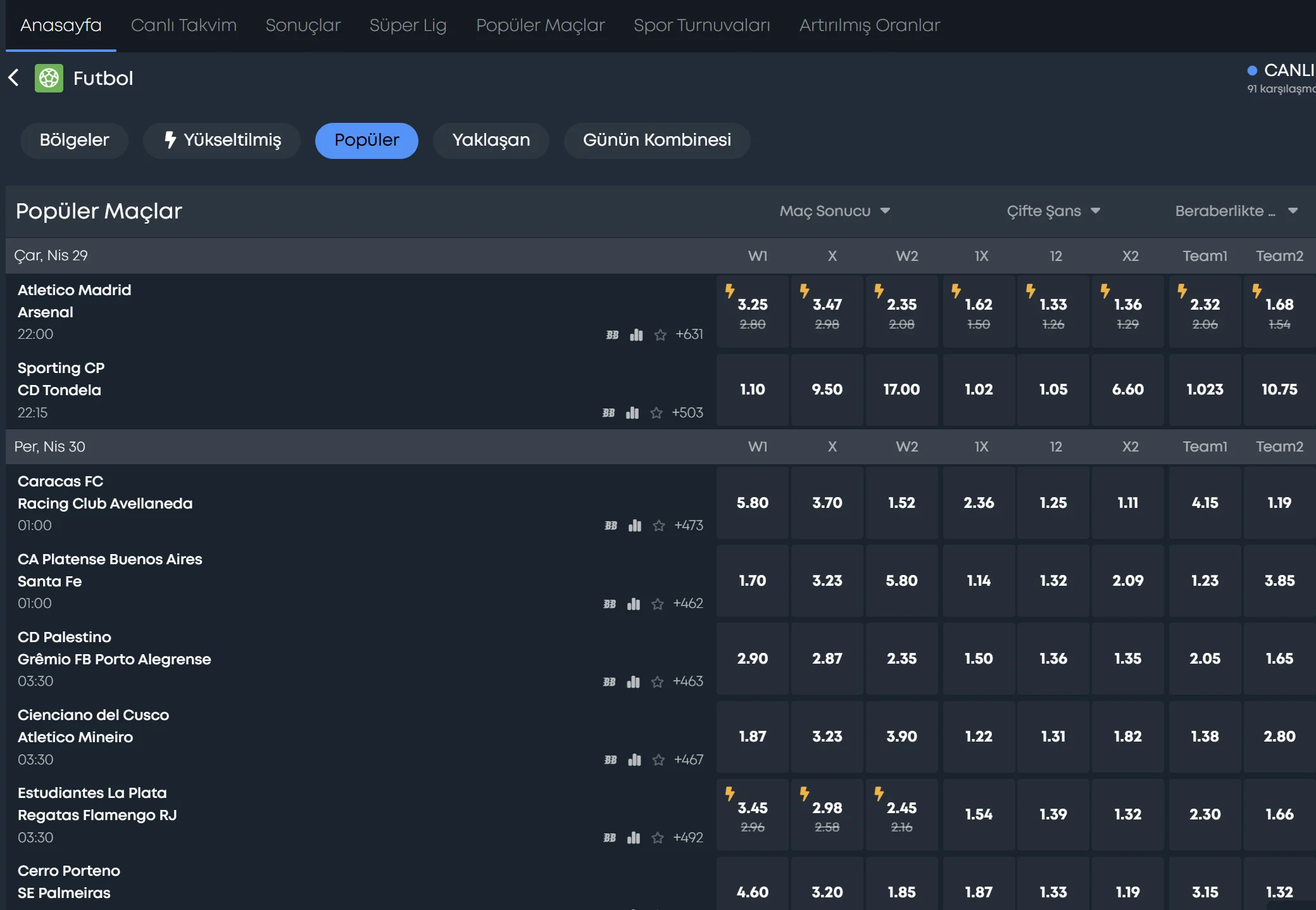This screenshot has width=1316, height=910.
Task: Star the Sporting CP vs CD Tondela match
Action: (x=656, y=413)
